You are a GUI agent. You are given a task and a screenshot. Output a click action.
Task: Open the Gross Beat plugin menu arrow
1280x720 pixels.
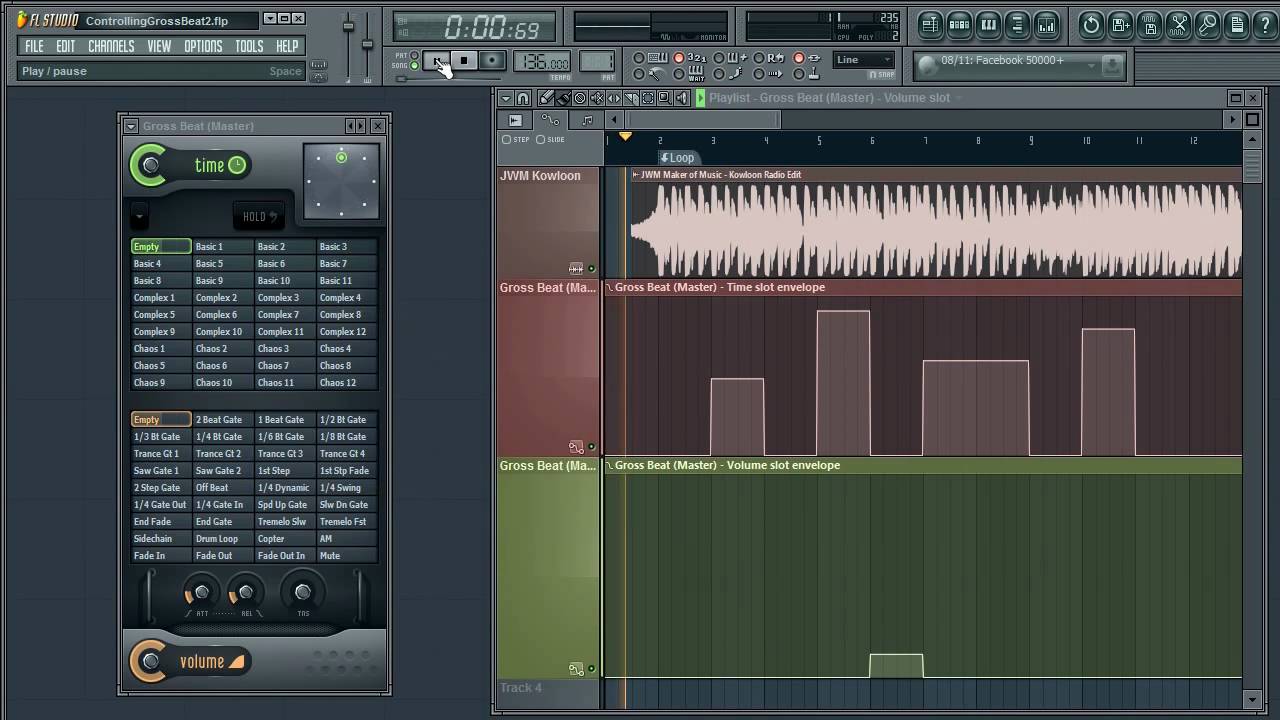(131, 126)
